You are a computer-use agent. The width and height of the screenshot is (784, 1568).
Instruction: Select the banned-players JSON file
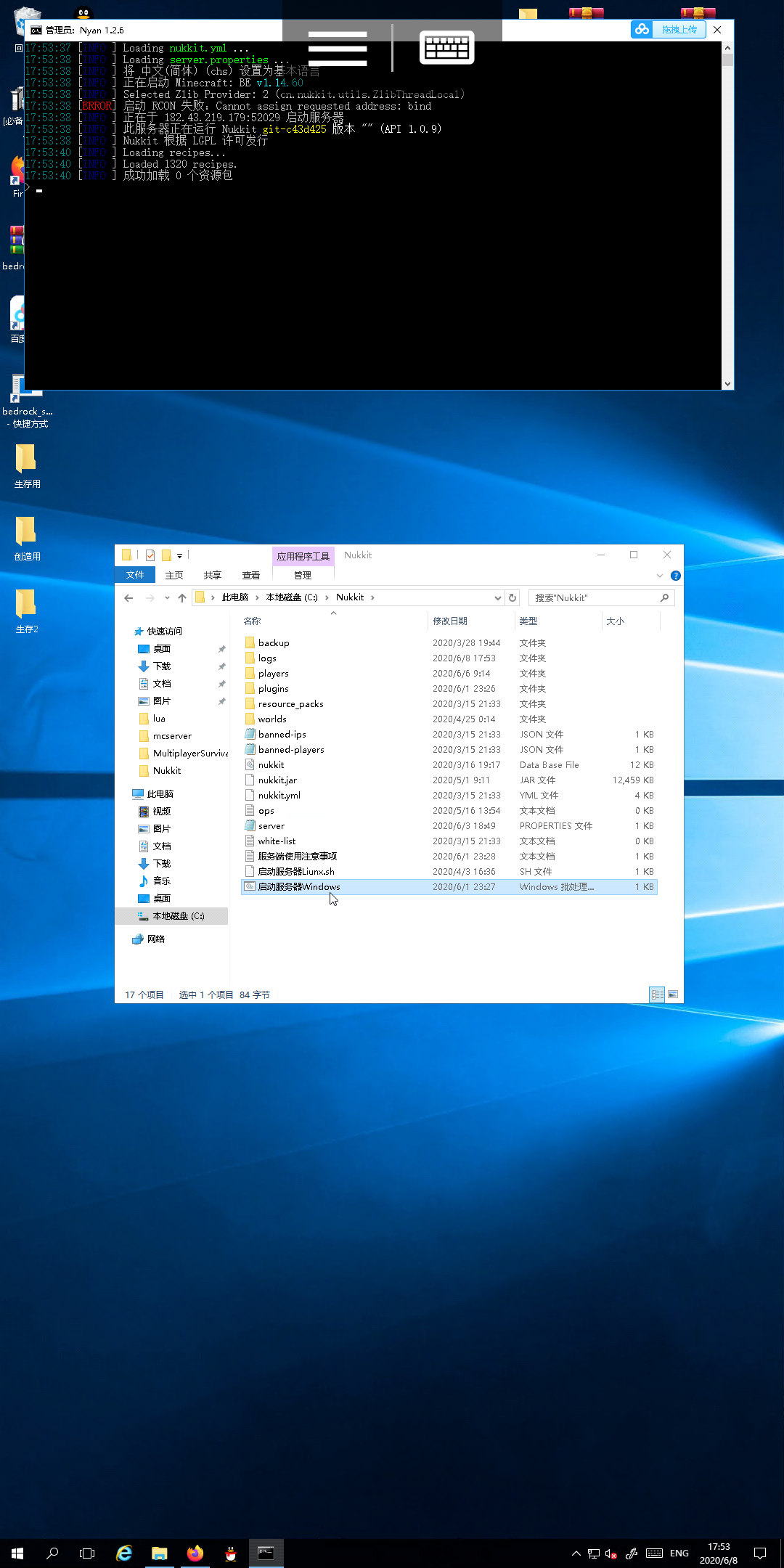point(449,750)
